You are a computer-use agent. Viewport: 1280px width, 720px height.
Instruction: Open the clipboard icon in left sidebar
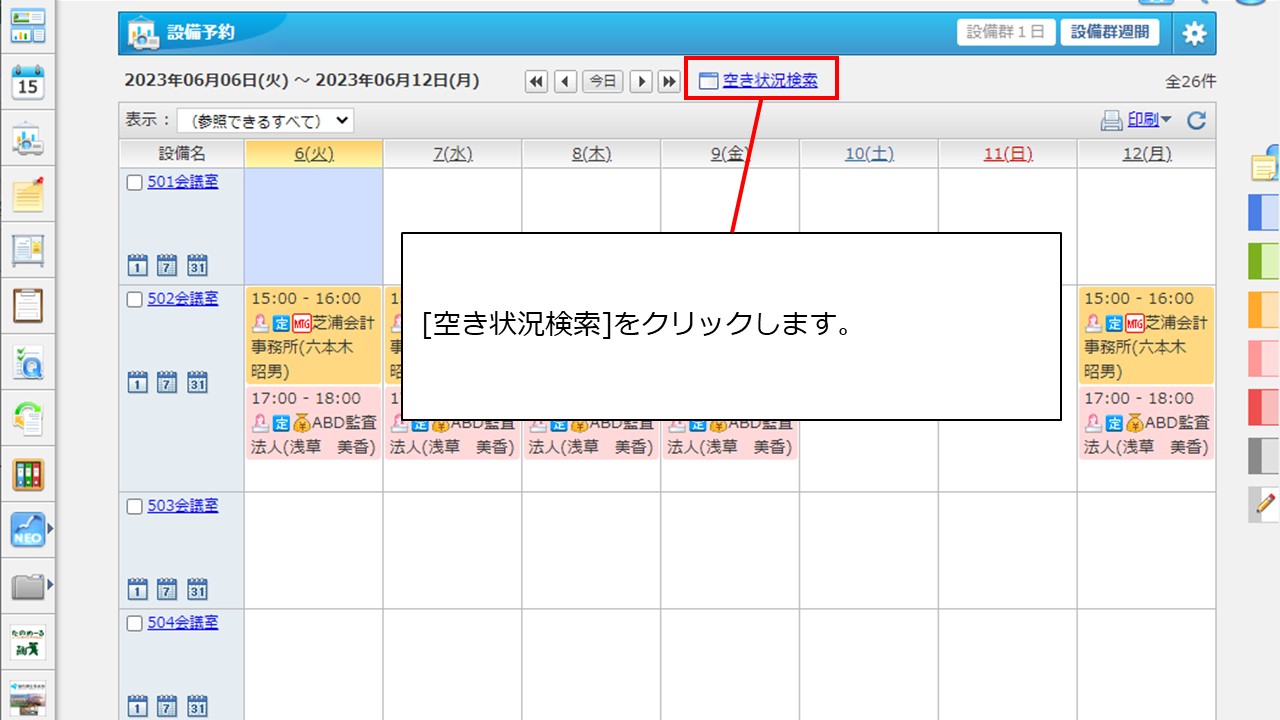28,305
